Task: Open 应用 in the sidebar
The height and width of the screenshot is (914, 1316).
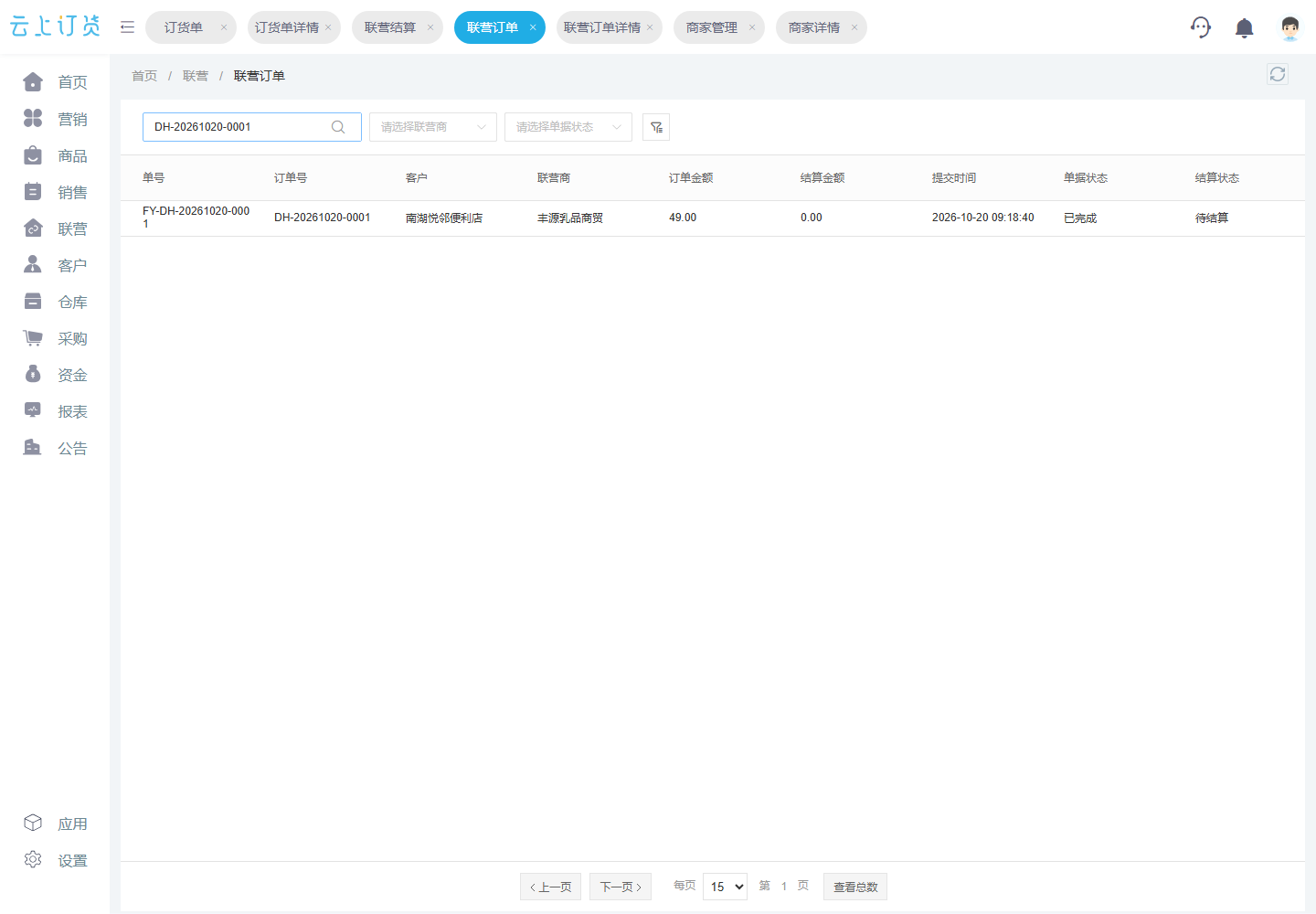Action: [x=55, y=824]
